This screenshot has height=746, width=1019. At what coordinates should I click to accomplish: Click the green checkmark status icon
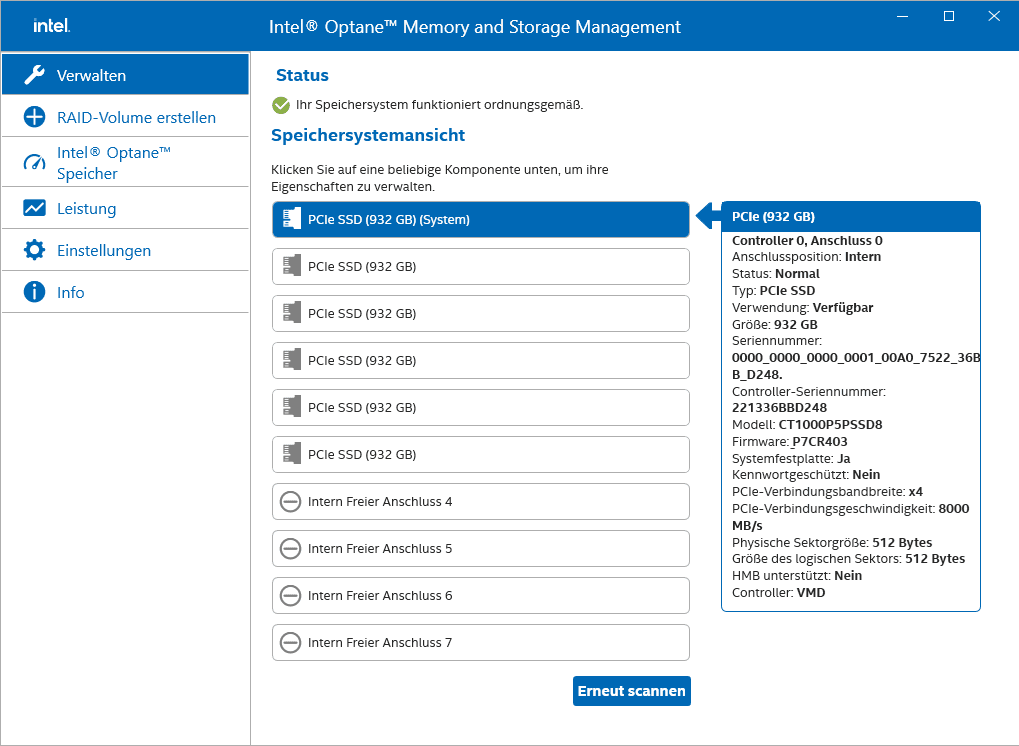tap(281, 105)
